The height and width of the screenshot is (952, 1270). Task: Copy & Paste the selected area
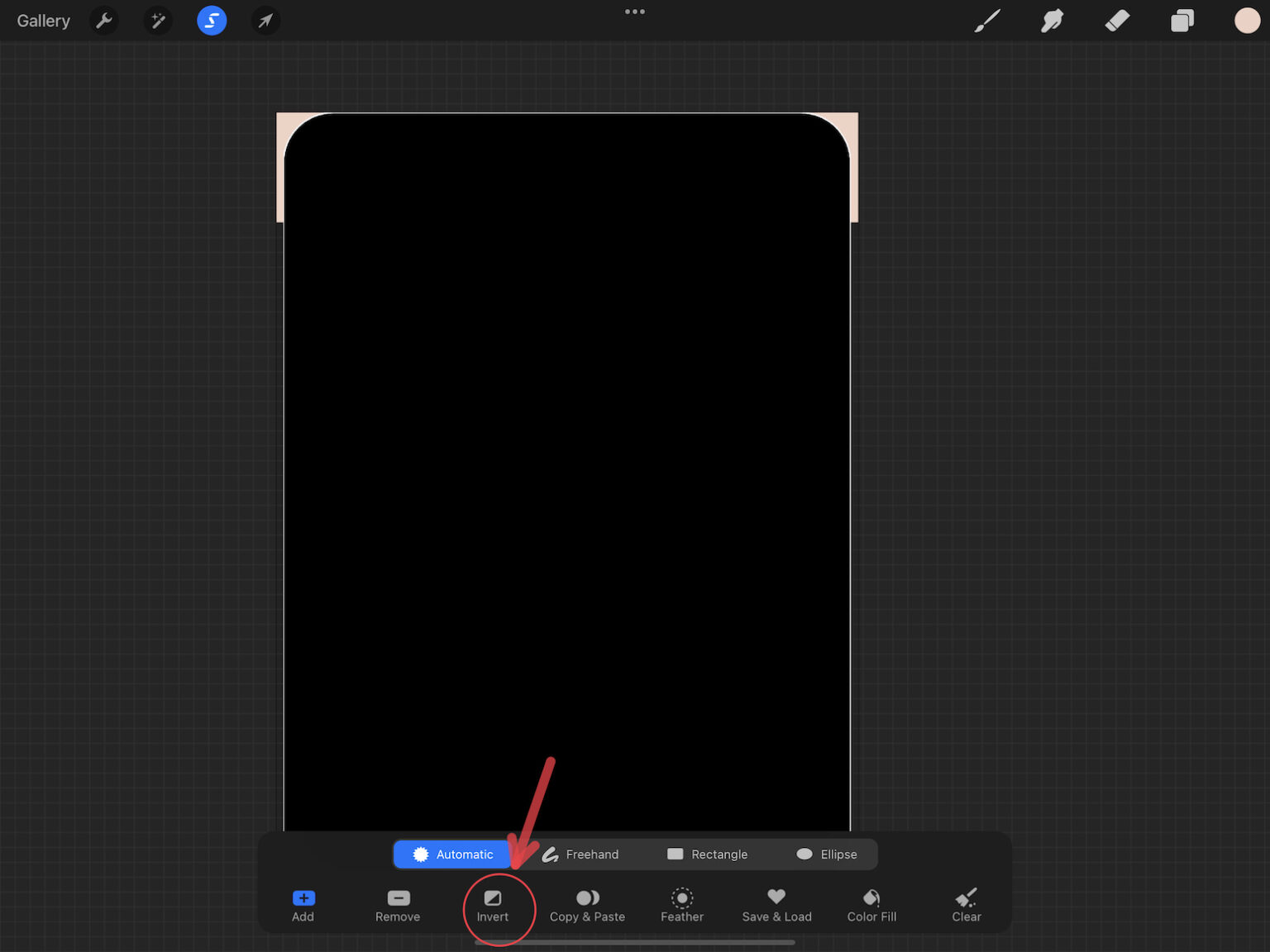click(x=587, y=905)
